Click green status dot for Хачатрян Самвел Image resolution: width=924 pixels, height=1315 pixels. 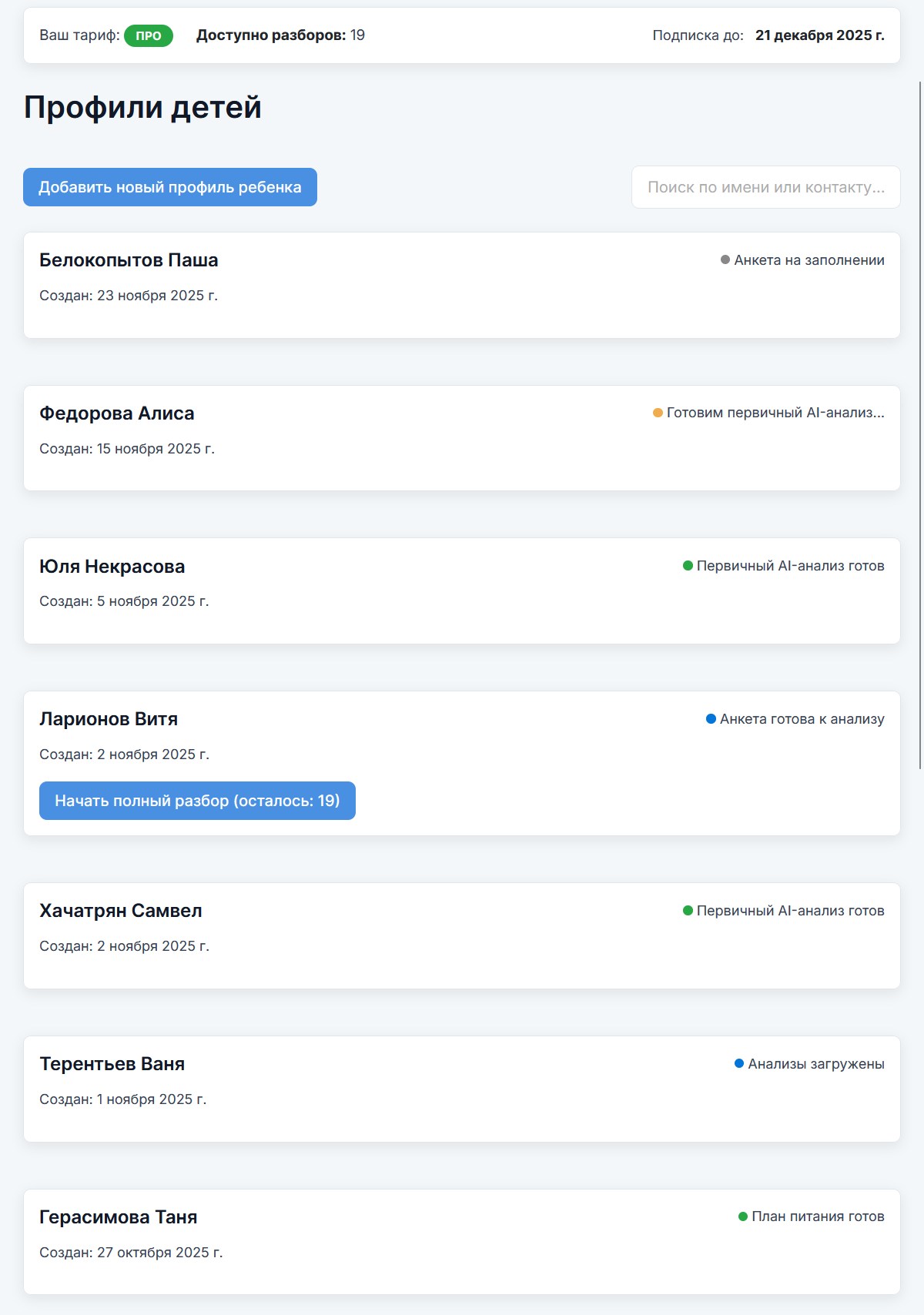[688, 911]
